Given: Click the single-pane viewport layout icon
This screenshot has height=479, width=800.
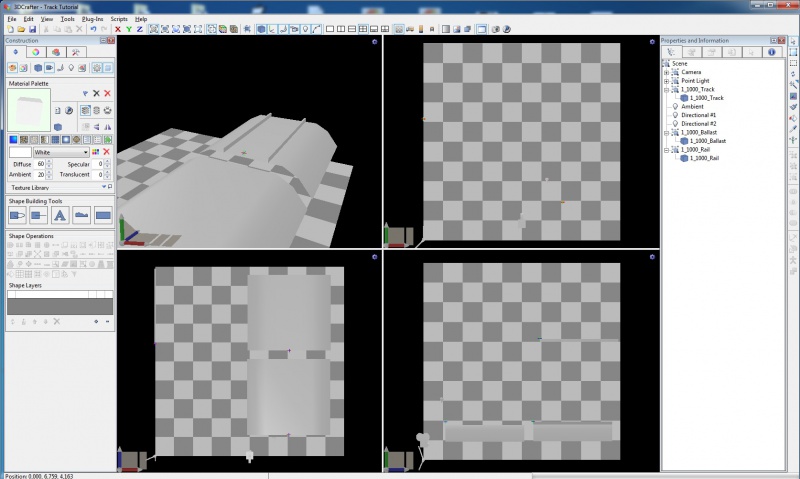Looking at the screenshot, I should point(330,30).
